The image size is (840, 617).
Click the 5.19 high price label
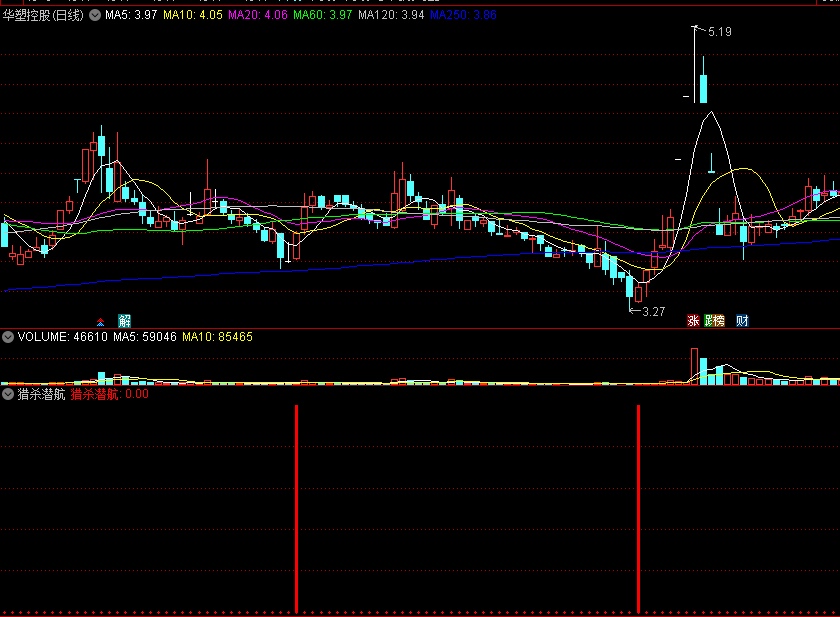[x=719, y=32]
